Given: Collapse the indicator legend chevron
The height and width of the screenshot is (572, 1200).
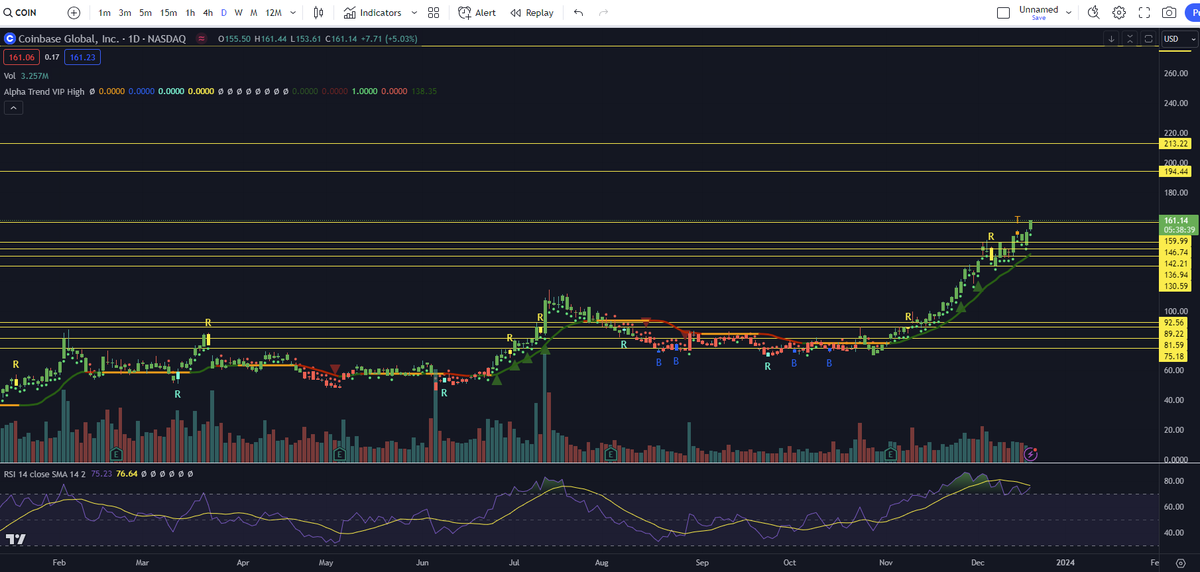Looking at the screenshot, I should (14, 108).
